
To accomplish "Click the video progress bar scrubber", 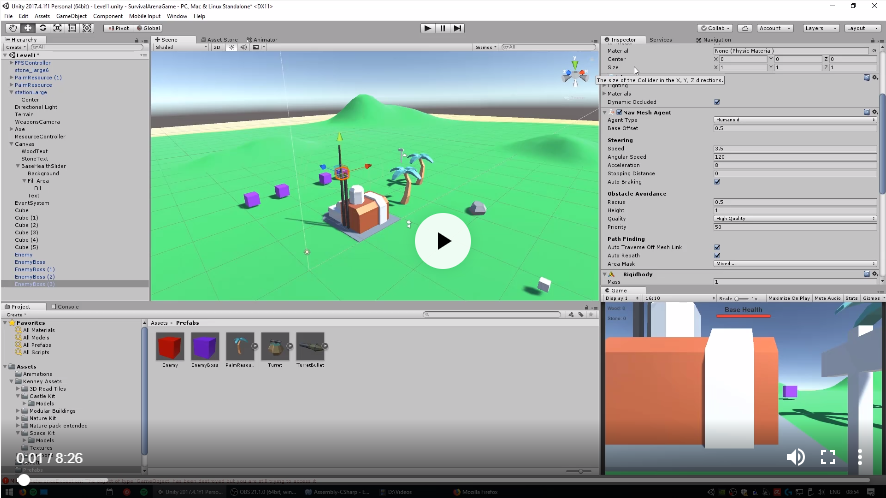I will (x=22, y=480).
